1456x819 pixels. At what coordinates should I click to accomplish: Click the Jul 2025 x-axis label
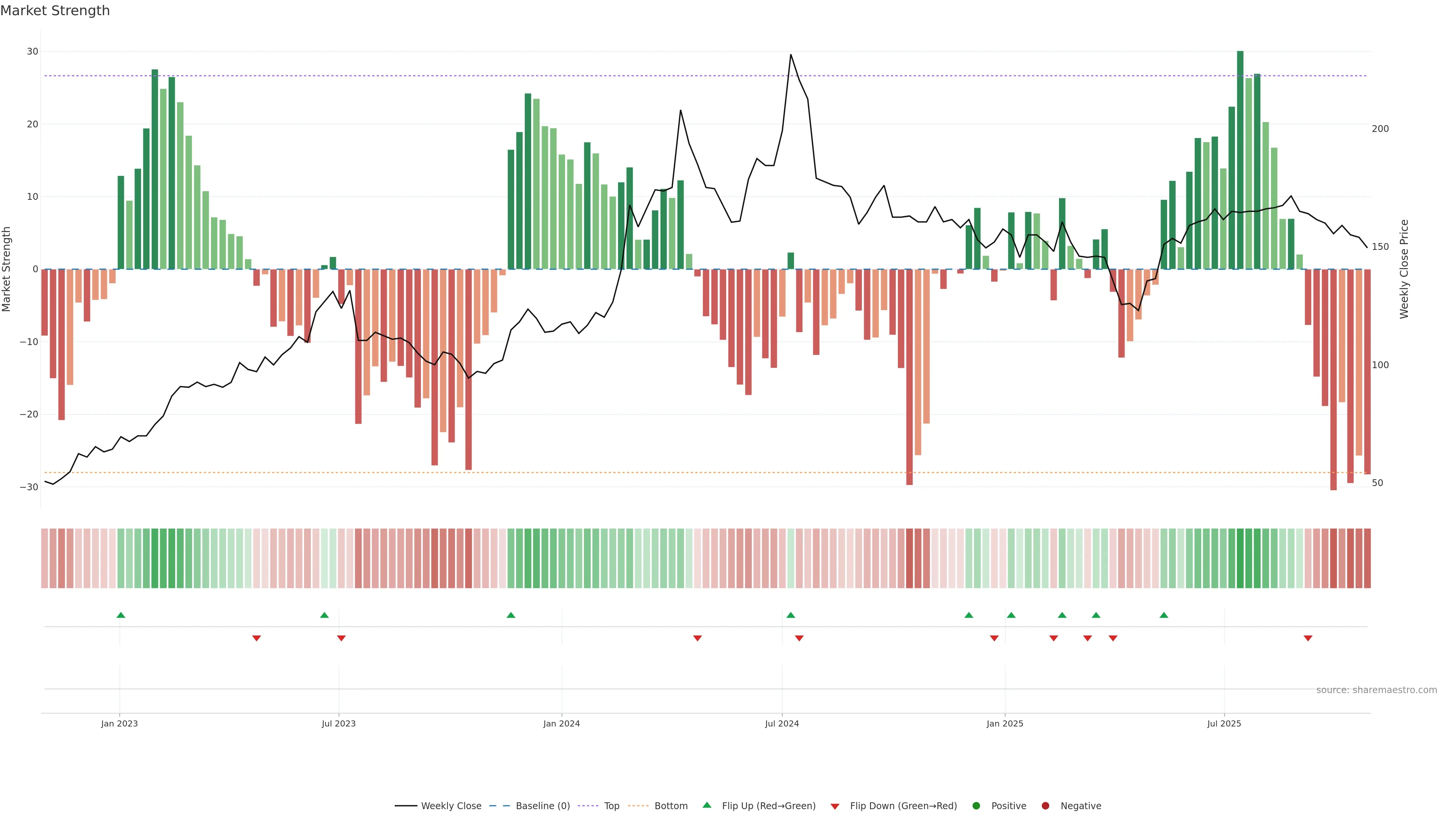pos(1224,723)
